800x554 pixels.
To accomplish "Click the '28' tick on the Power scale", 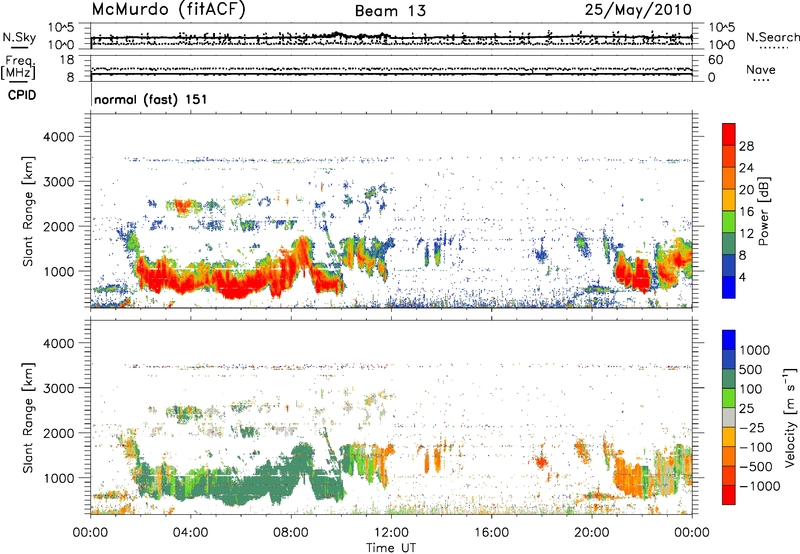I will 746,146.
